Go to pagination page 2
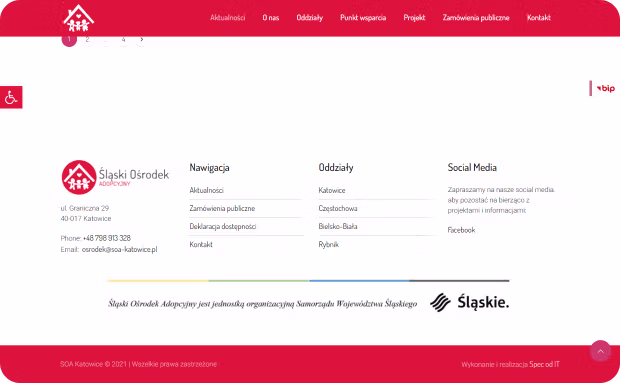 pyautogui.click(x=87, y=39)
